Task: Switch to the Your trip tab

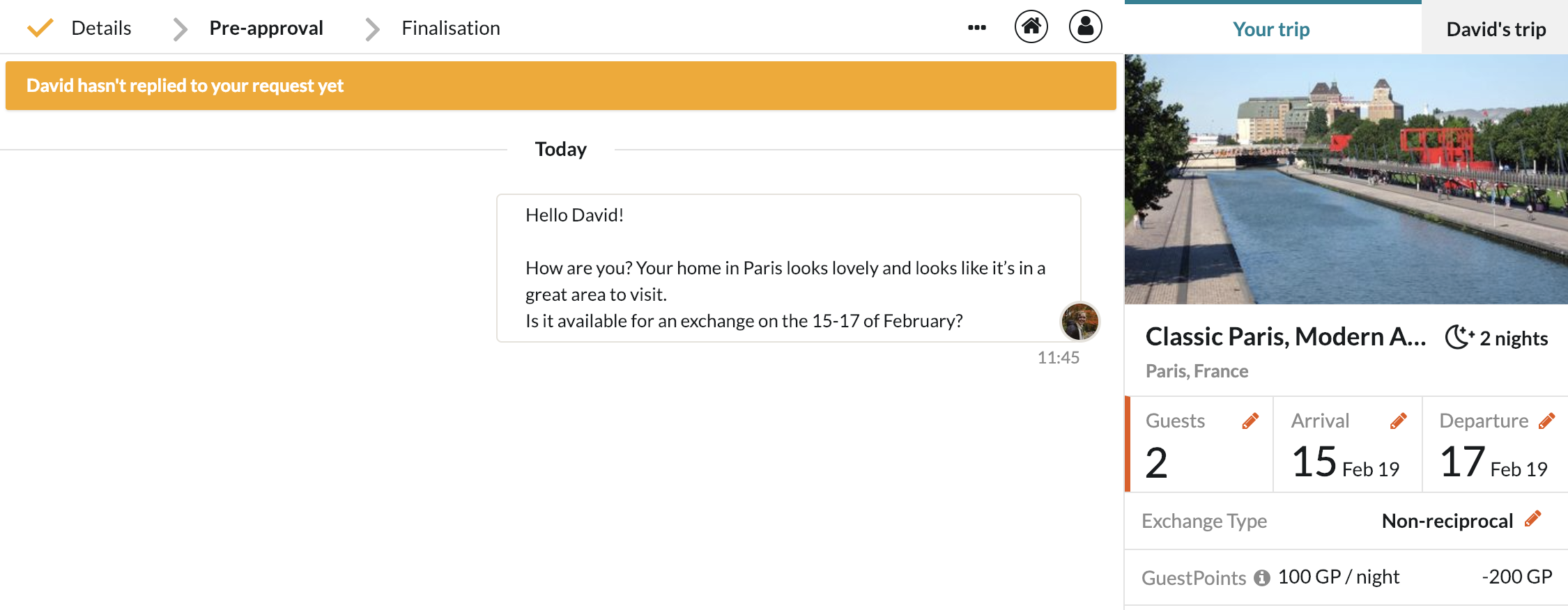Action: pos(1271,29)
